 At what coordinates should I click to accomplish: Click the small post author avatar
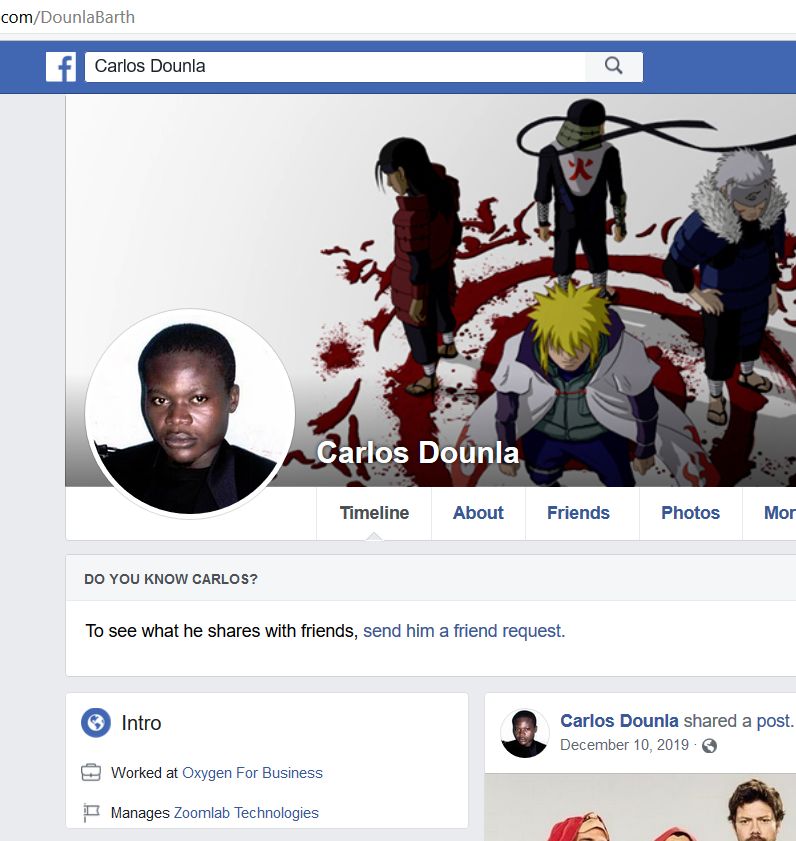point(524,733)
